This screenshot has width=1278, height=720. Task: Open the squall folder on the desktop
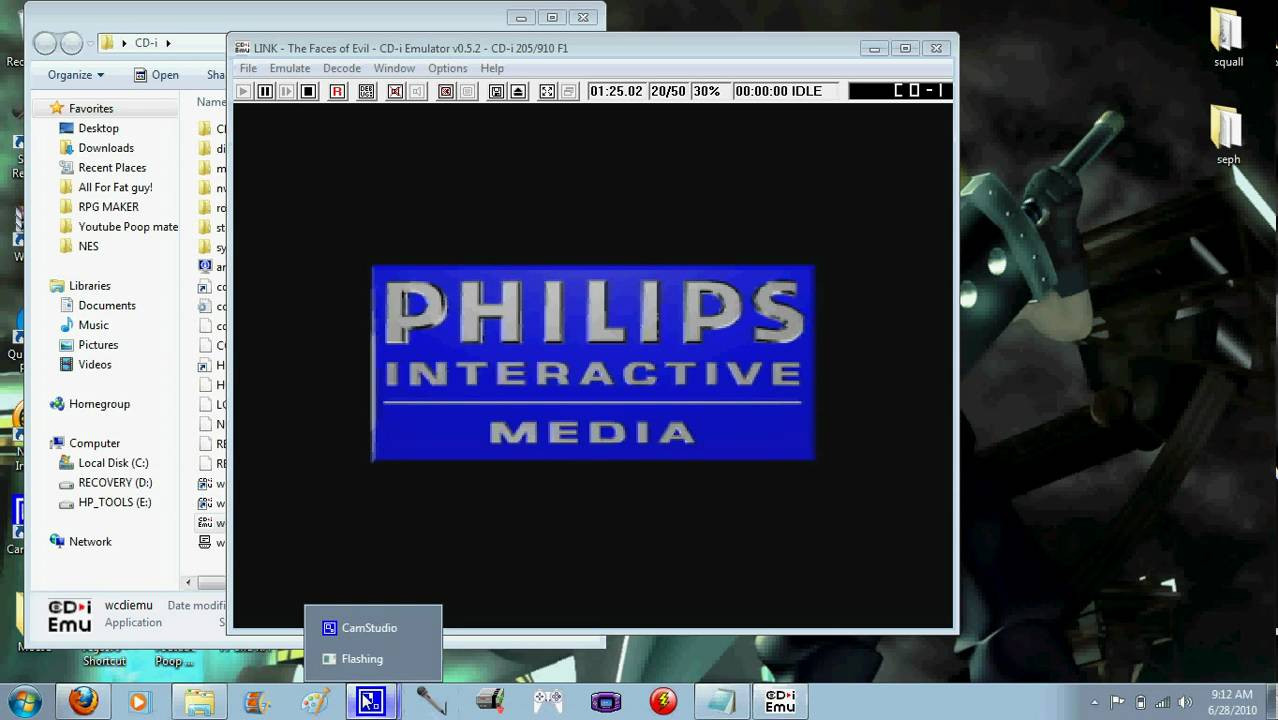pos(1228,39)
